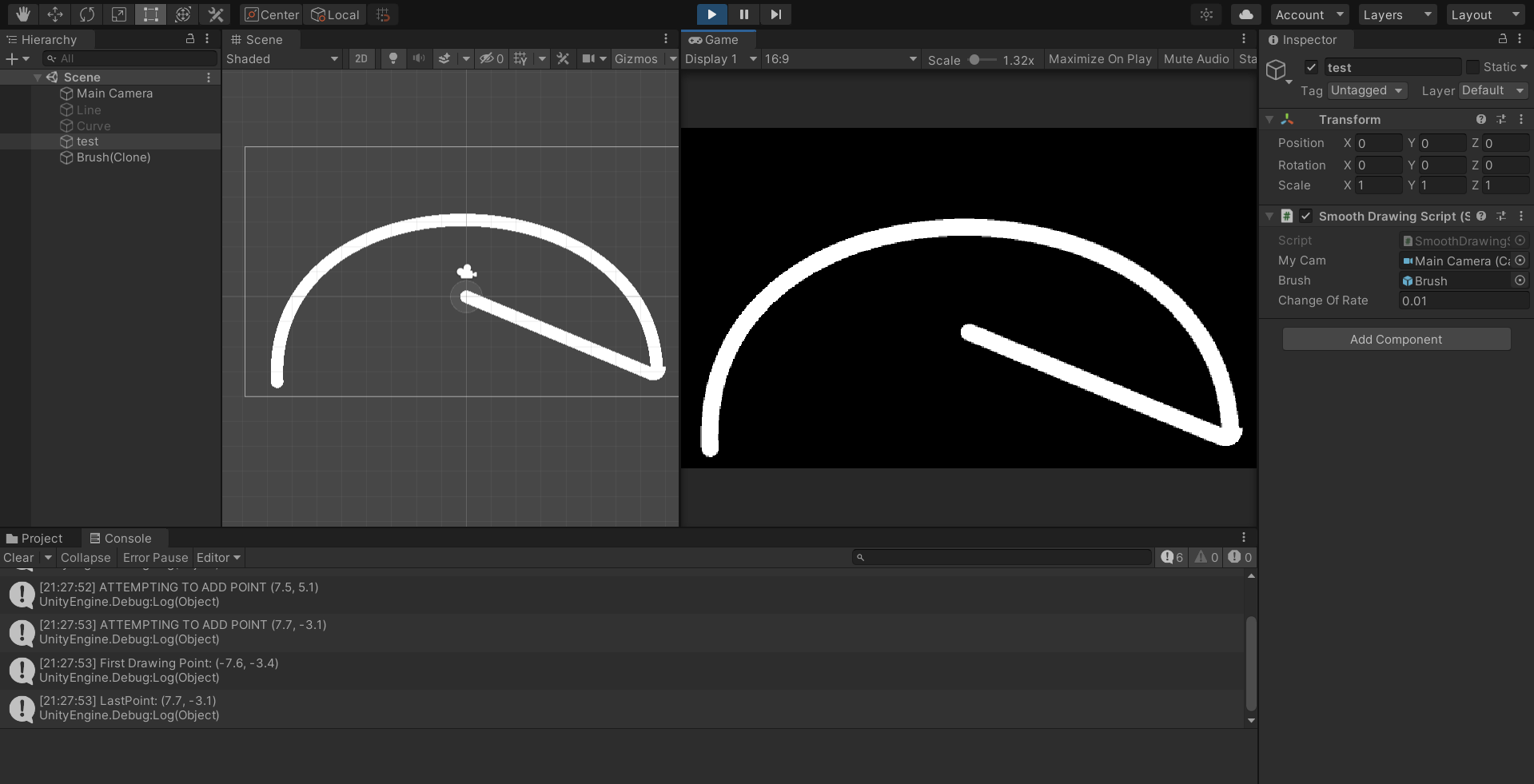This screenshot has height=784, width=1534.
Task: Select the Rect tool
Action: point(151,14)
